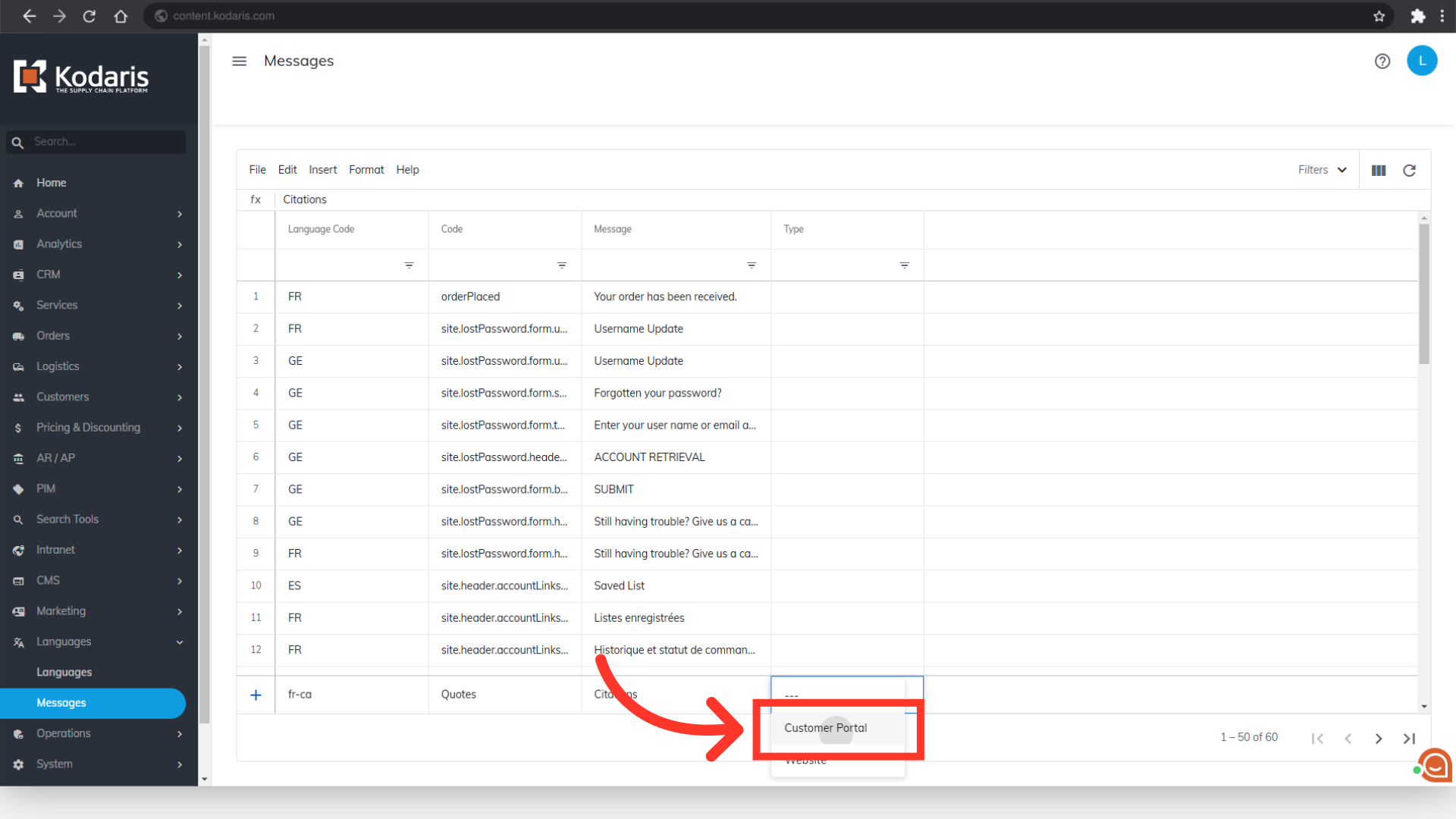Click the help question mark icon
This screenshot has width=1456, height=819.
click(x=1382, y=61)
